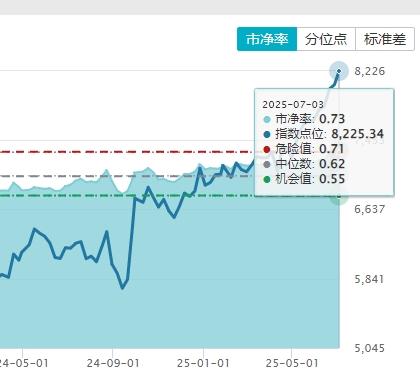Click the 5,045 y-axis value label
The image size is (420, 377).
tap(370, 348)
